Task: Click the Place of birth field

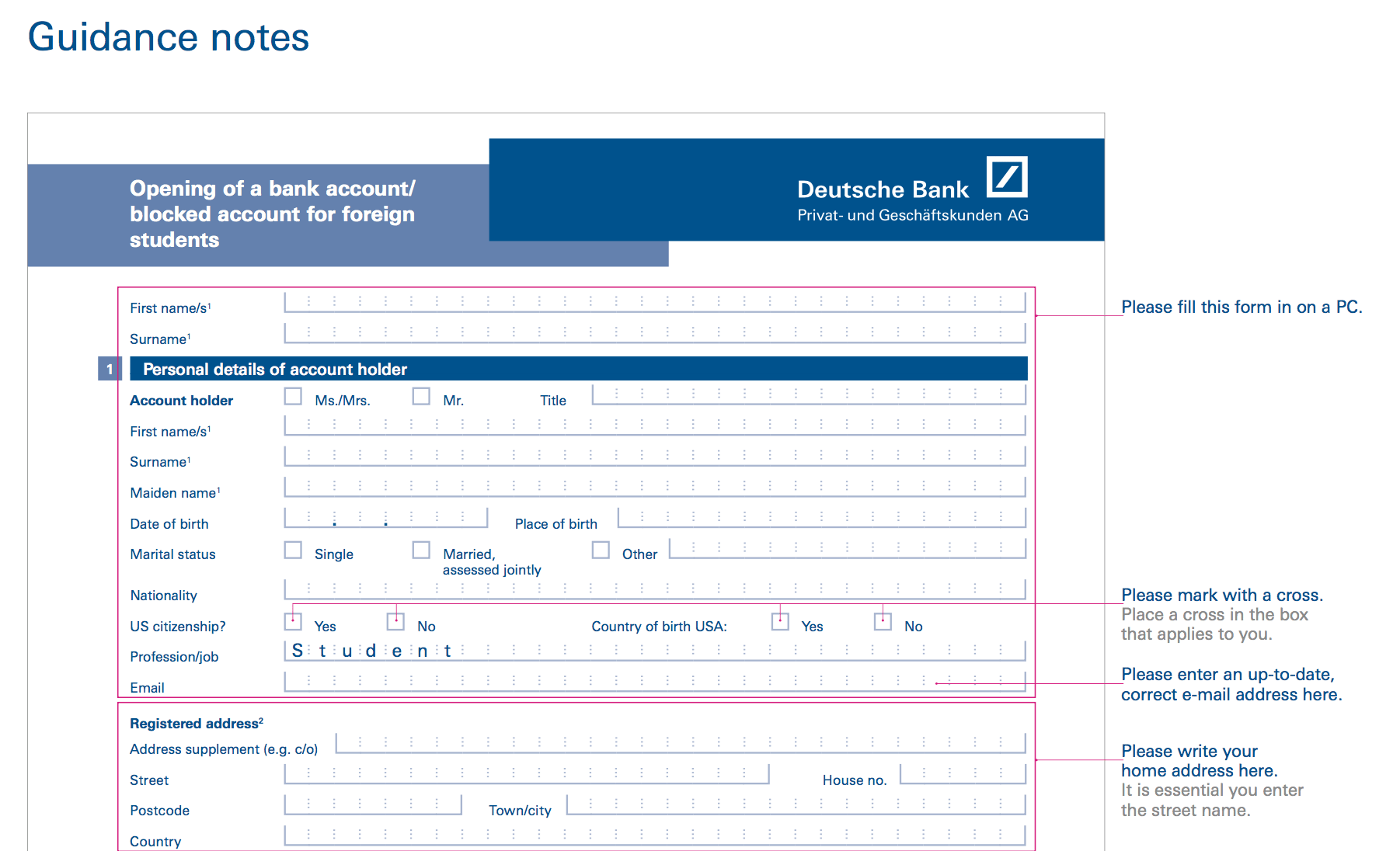Action: 822,518
